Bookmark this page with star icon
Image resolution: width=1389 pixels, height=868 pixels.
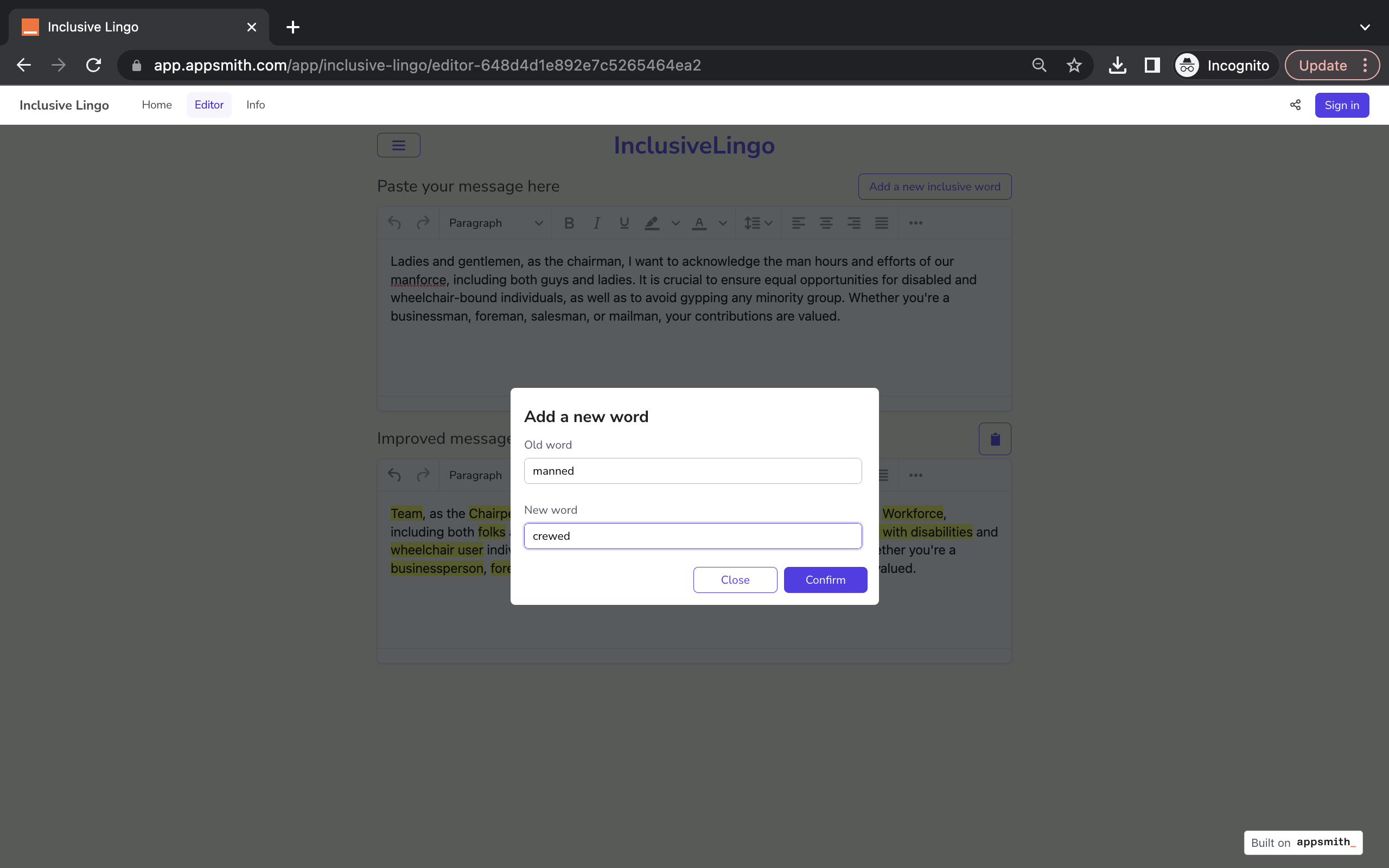click(x=1074, y=66)
